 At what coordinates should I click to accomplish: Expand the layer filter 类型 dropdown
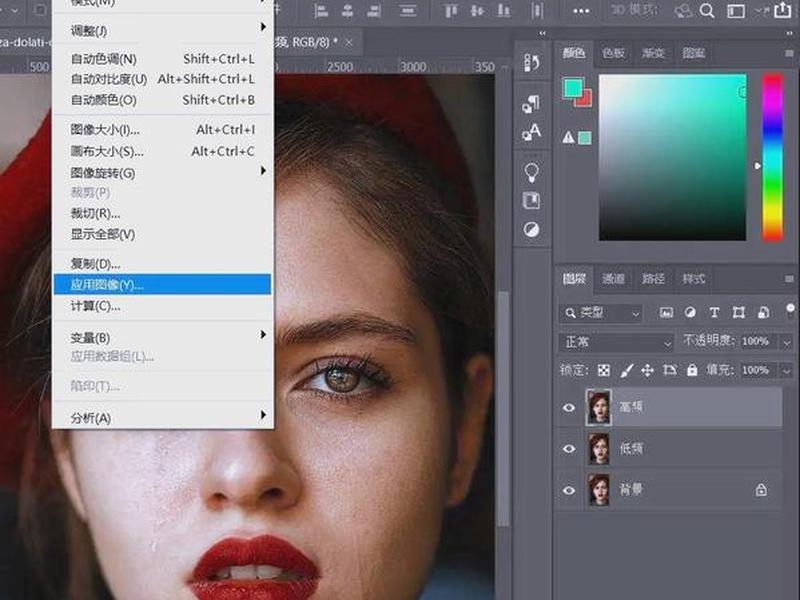pos(601,313)
